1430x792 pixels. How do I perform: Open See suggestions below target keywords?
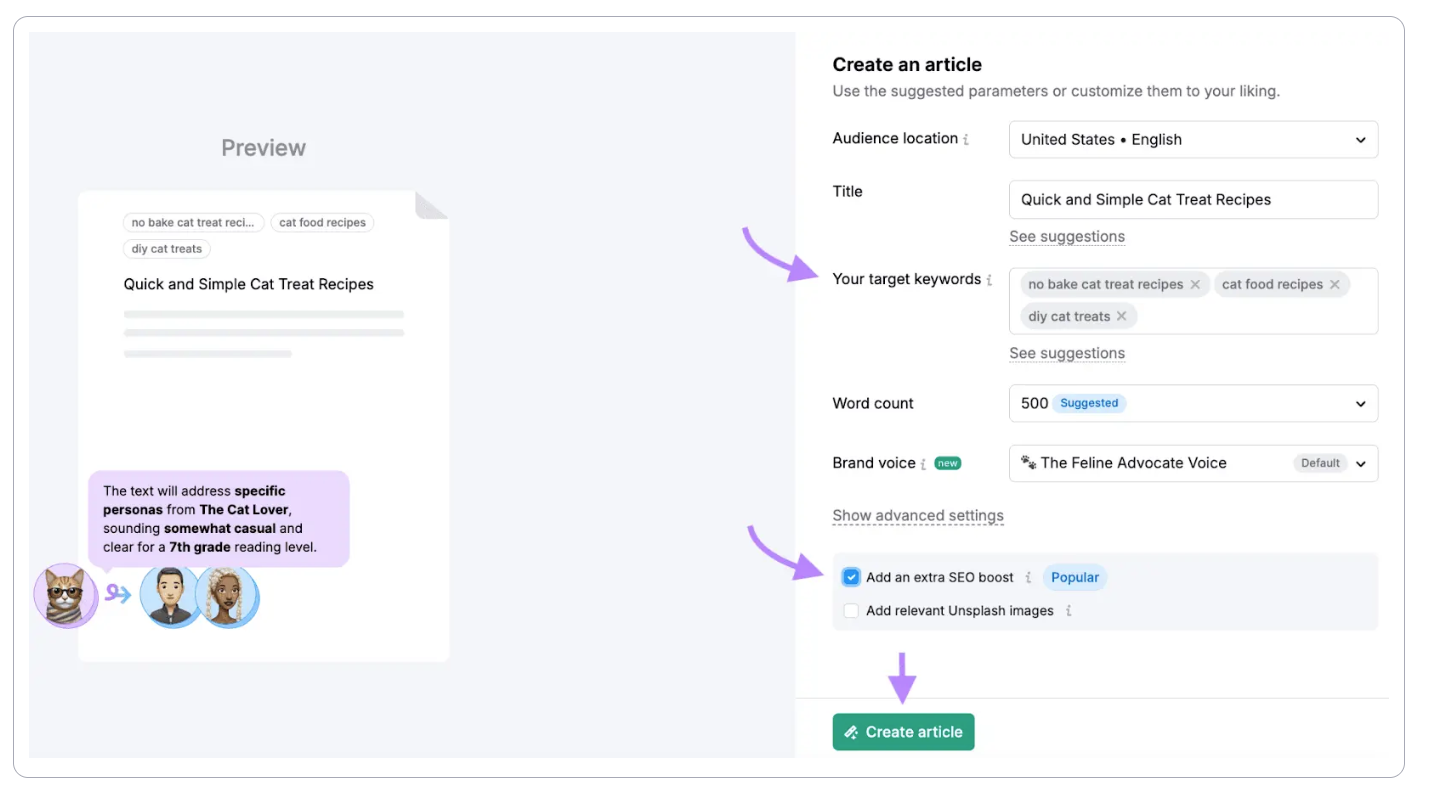[x=1067, y=353]
